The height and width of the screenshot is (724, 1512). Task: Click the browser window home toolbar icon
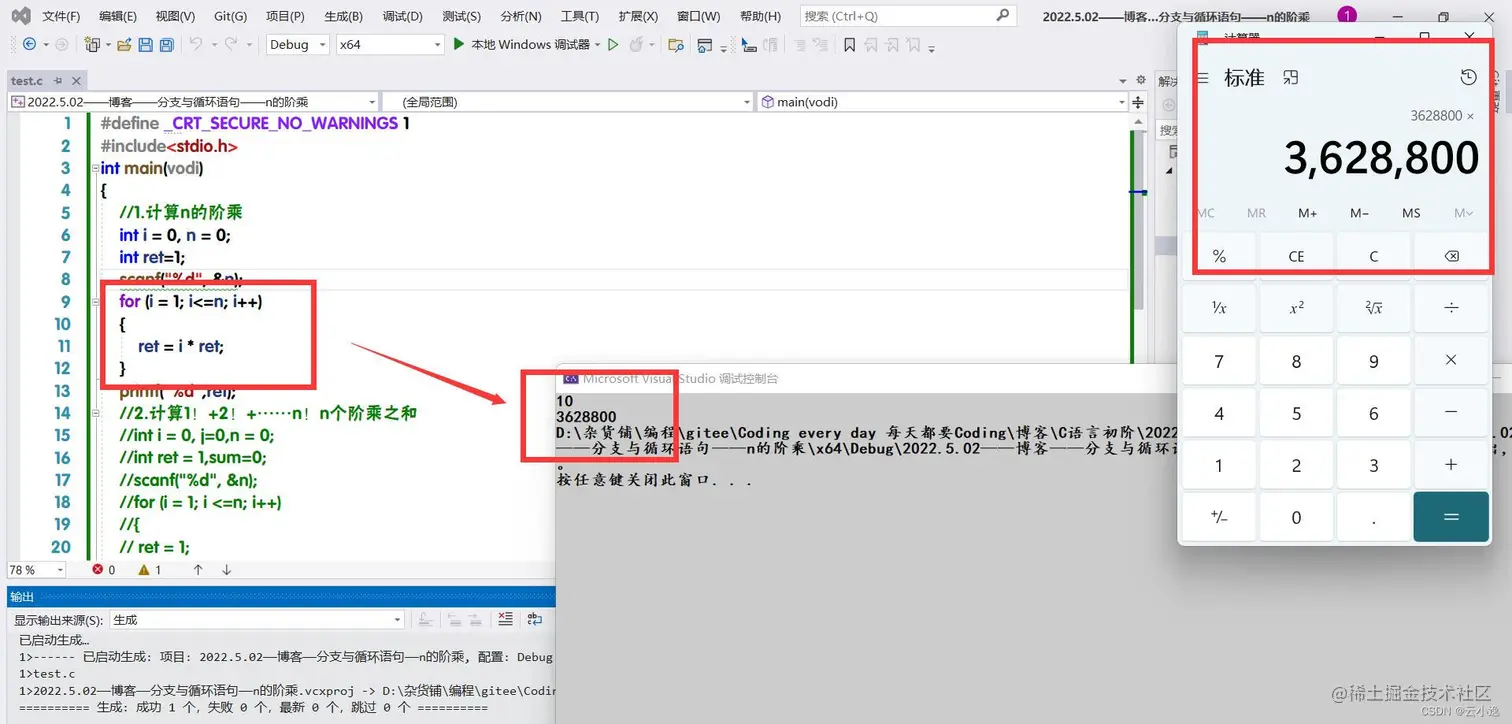(705, 44)
